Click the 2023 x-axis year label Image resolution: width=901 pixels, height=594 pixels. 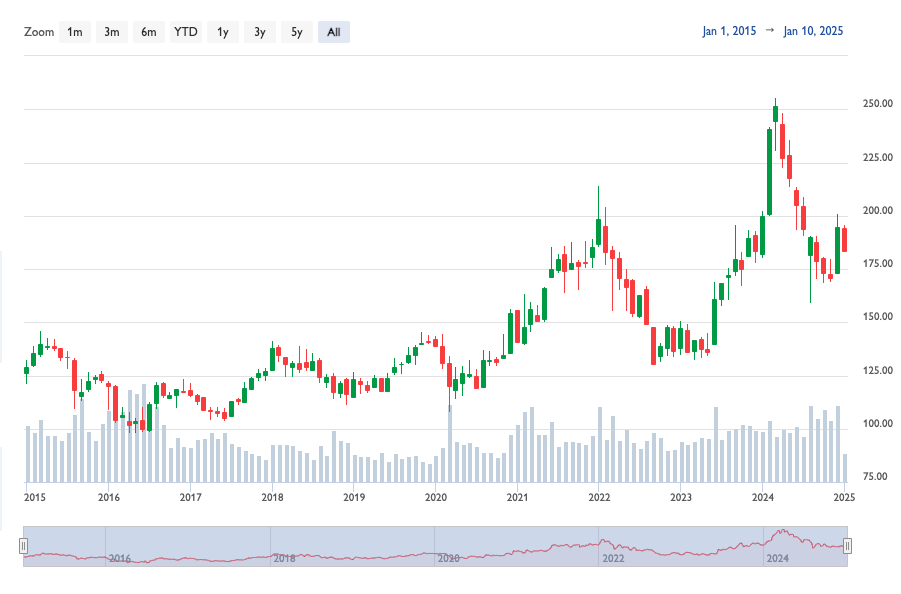(681, 497)
